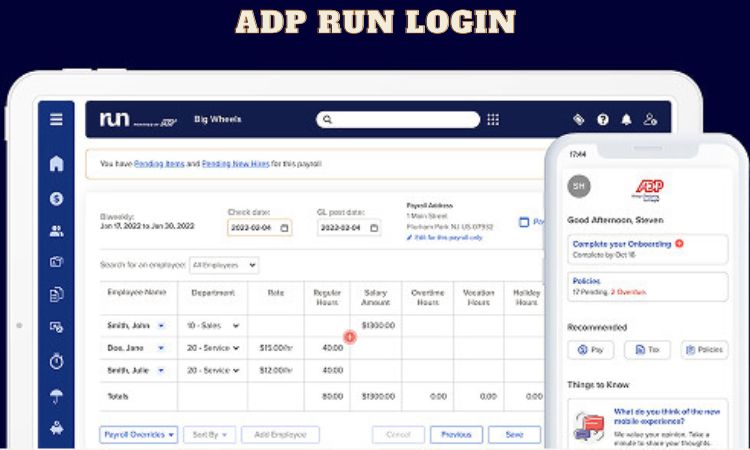
Task: Click the Cancel button
Action: click(x=398, y=435)
